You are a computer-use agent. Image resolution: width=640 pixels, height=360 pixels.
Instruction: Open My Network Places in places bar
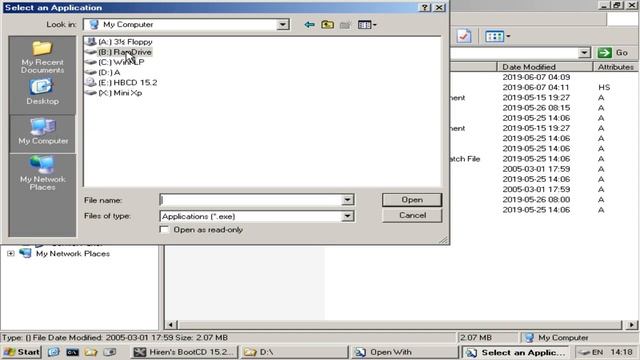42,173
